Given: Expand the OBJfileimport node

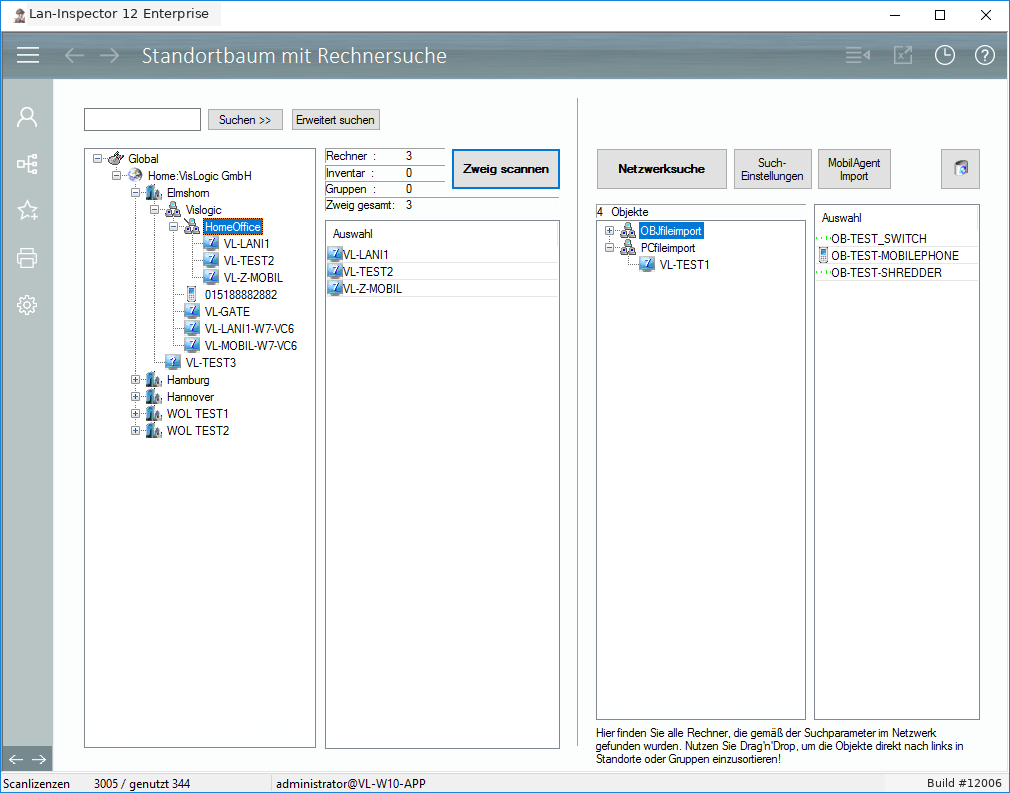Looking at the screenshot, I should [609, 231].
